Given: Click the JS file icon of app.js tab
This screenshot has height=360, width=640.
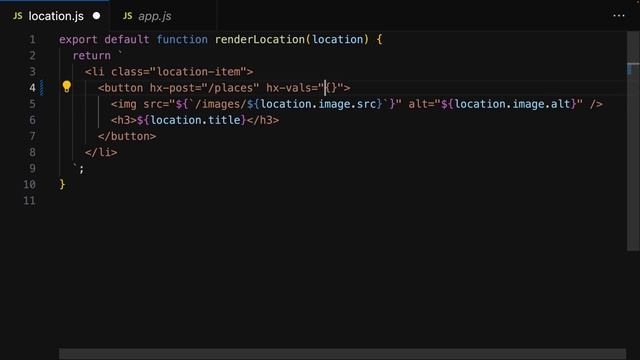Looking at the screenshot, I should [x=127, y=16].
